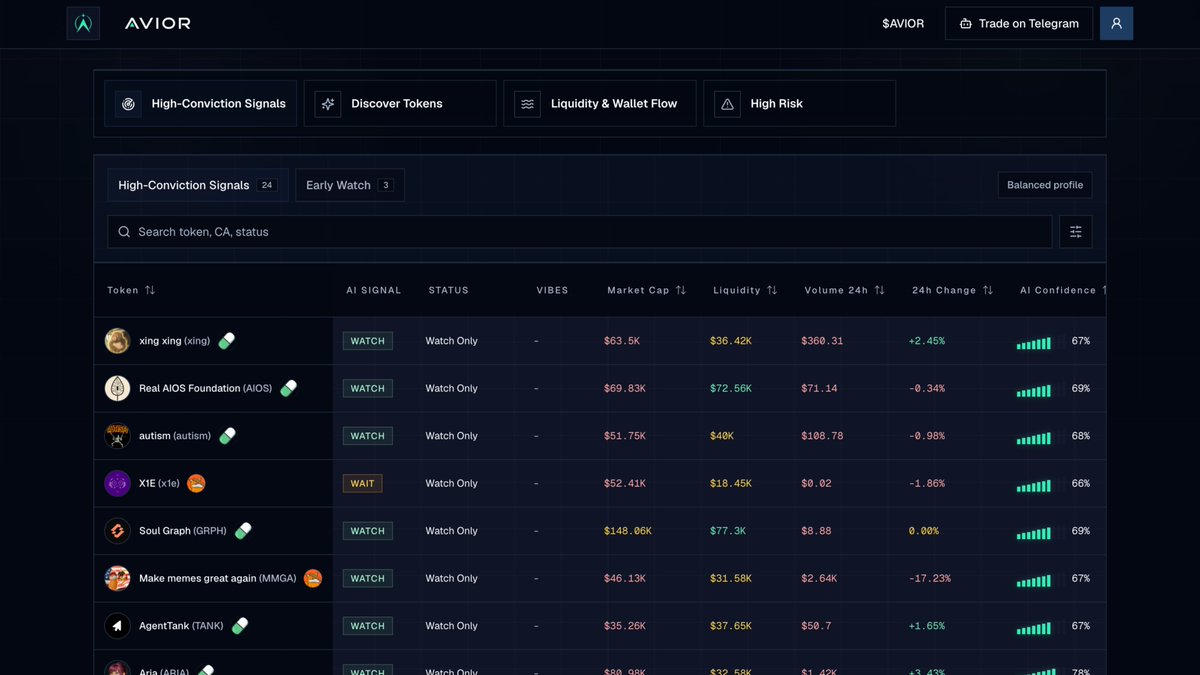Viewport: 1200px width, 675px height.
Task: Click the WATCH badge for xing xing
Action: pyautogui.click(x=368, y=341)
